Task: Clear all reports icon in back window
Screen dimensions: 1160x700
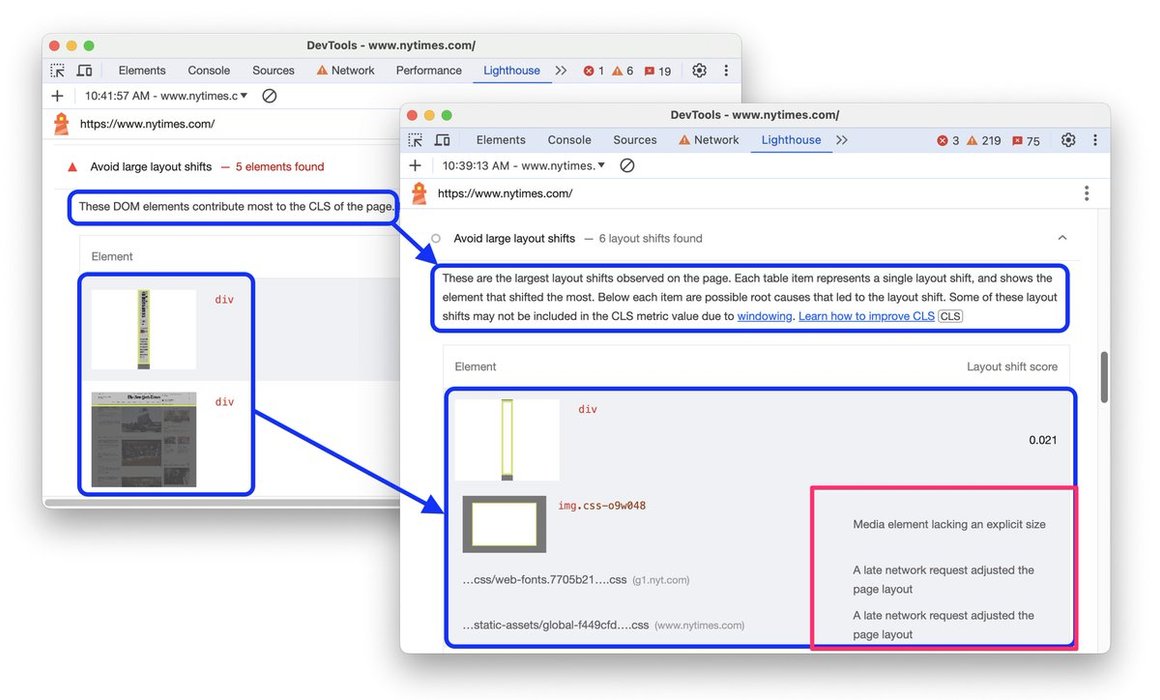Action: pos(269,95)
